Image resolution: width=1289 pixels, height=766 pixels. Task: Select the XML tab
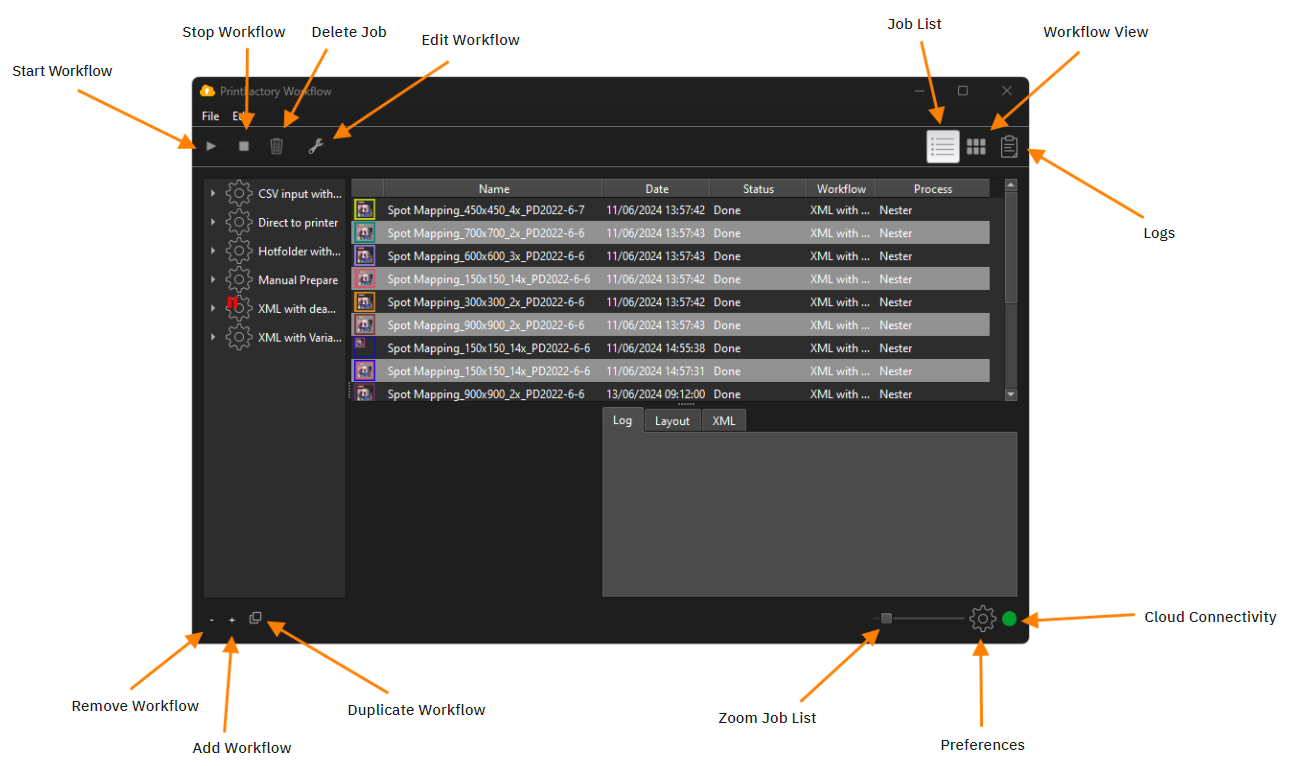point(724,421)
